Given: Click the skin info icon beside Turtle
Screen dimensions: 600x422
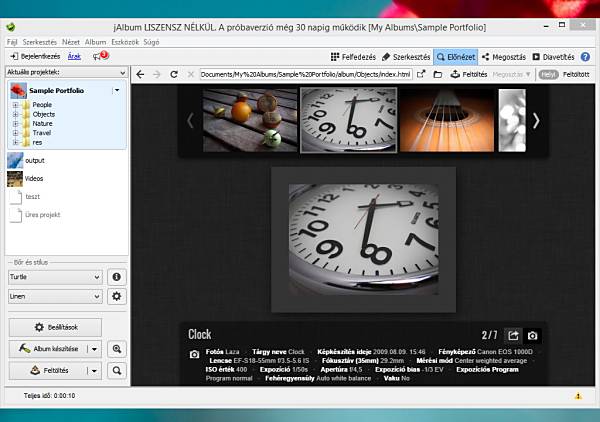Looking at the screenshot, I should 117,276.
